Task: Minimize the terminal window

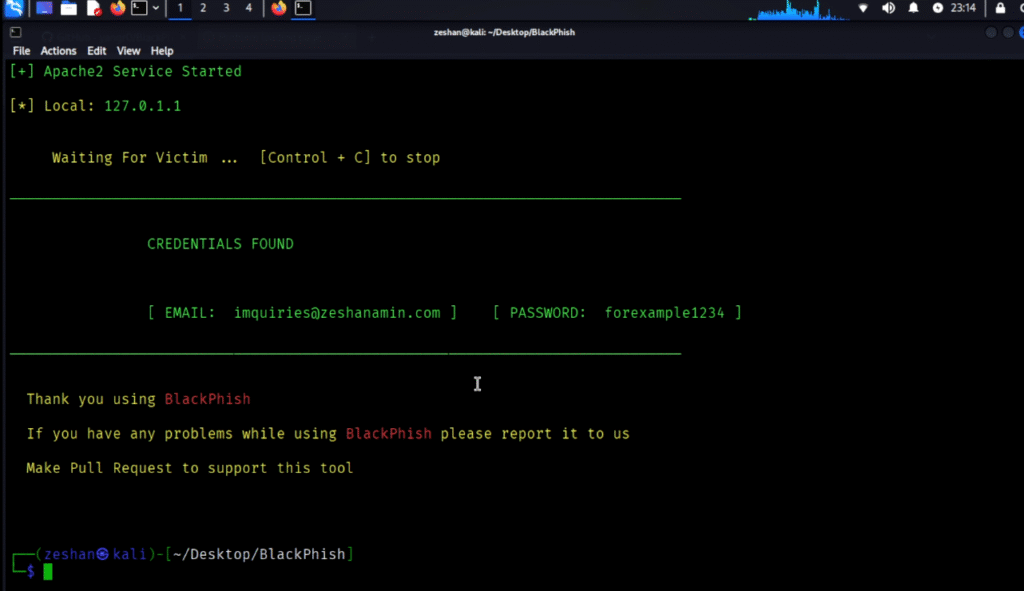Action: [x=991, y=32]
